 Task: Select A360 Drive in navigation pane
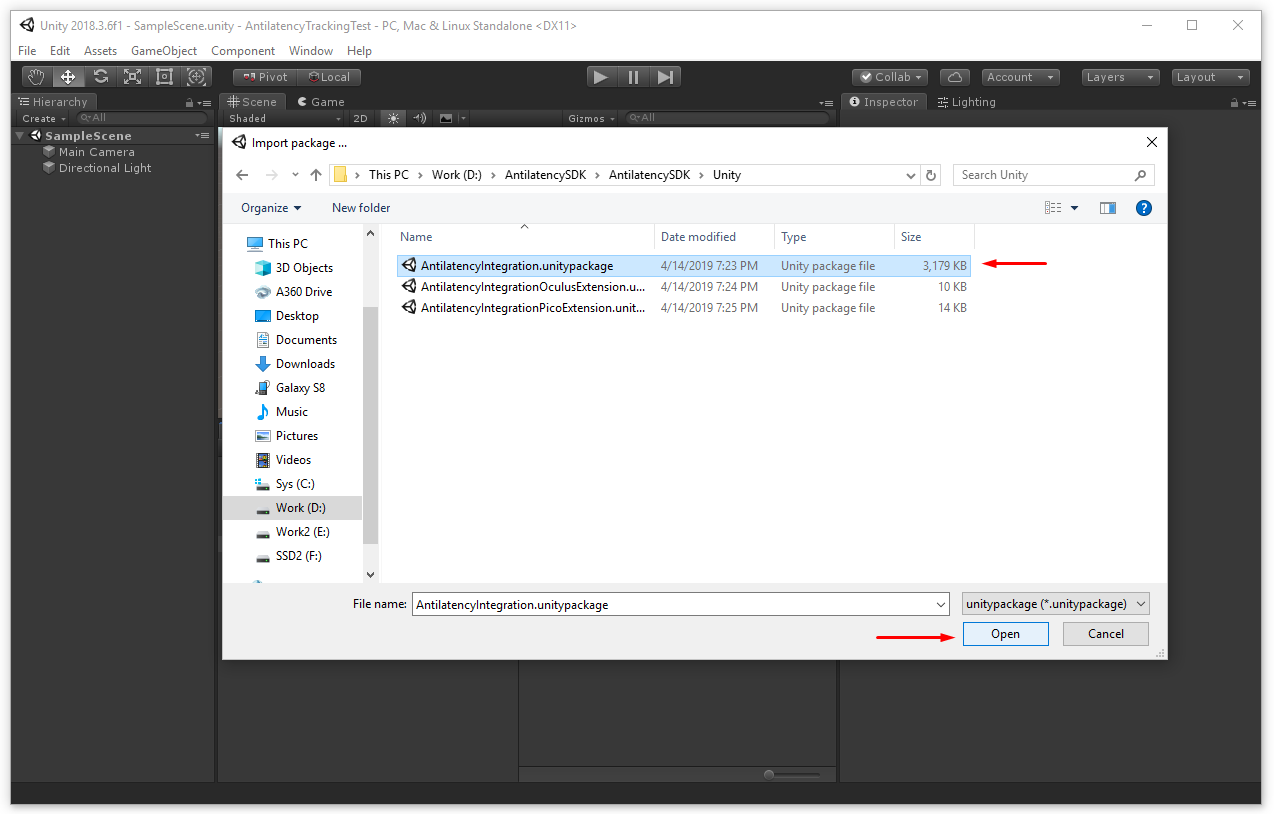point(293,292)
